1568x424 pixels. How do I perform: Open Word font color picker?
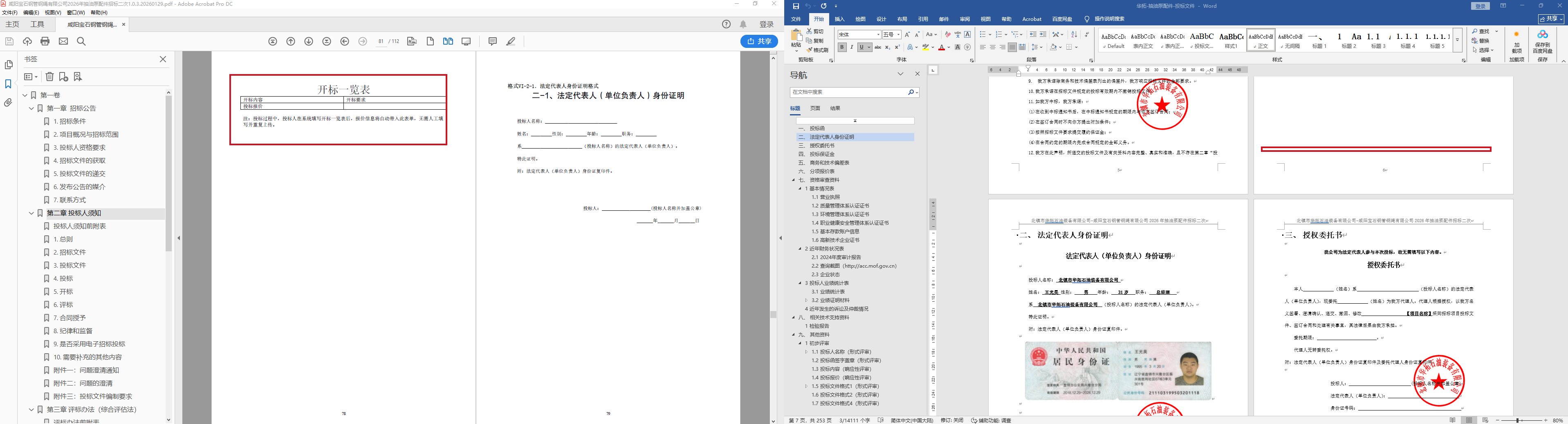(x=948, y=47)
